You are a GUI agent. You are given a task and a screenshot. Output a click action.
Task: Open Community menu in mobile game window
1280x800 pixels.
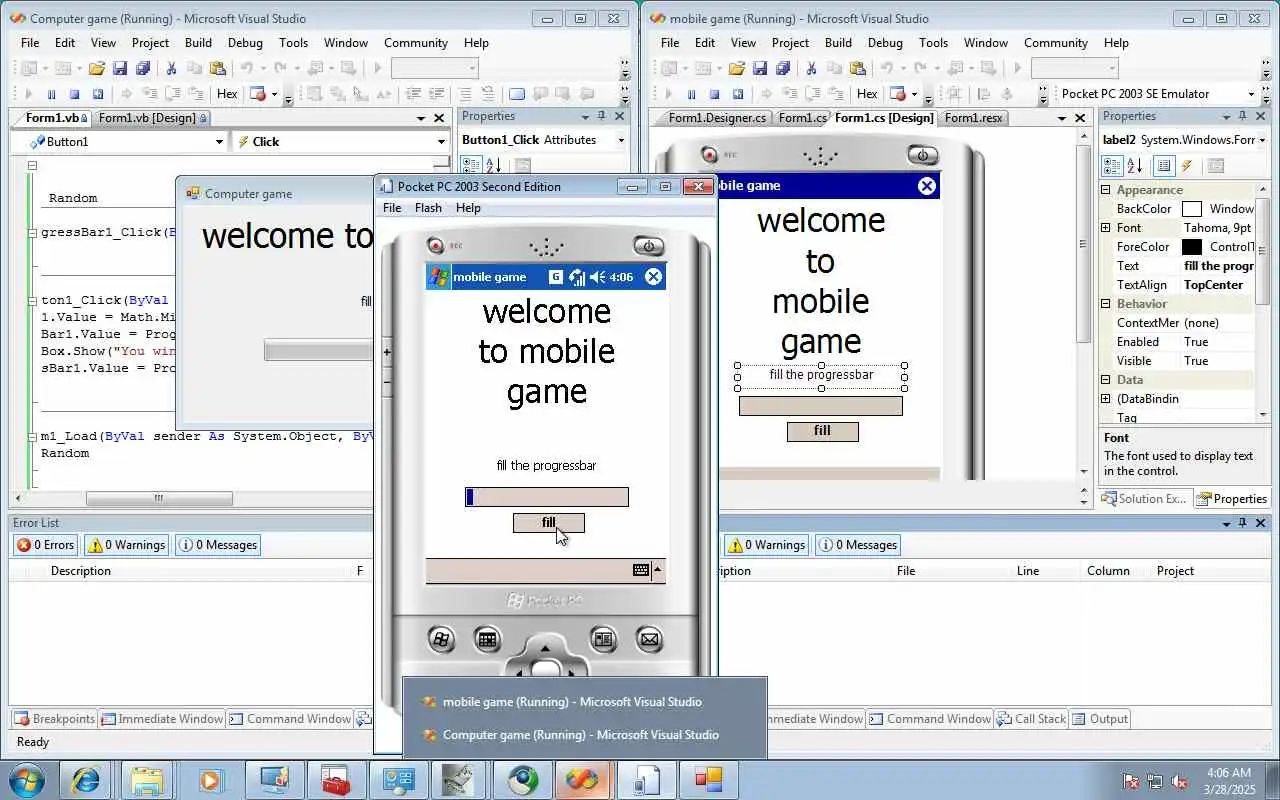(1056, 43)
